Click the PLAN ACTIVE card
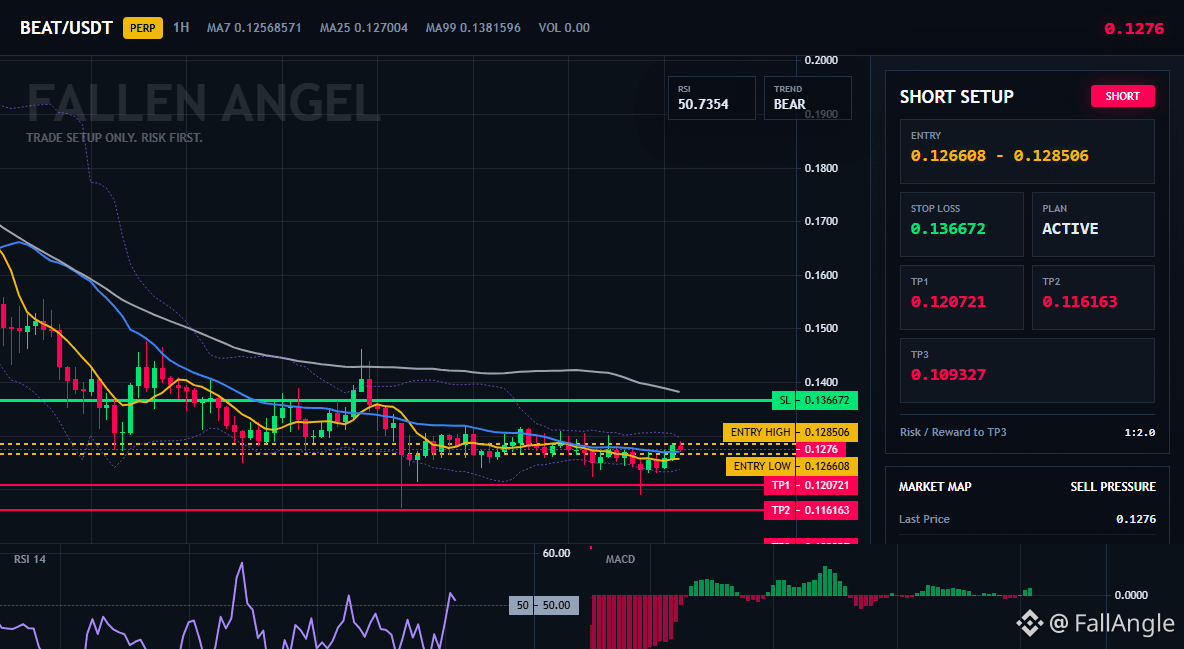Viewport: 1184px width, 649px height. click(1093, 224)
